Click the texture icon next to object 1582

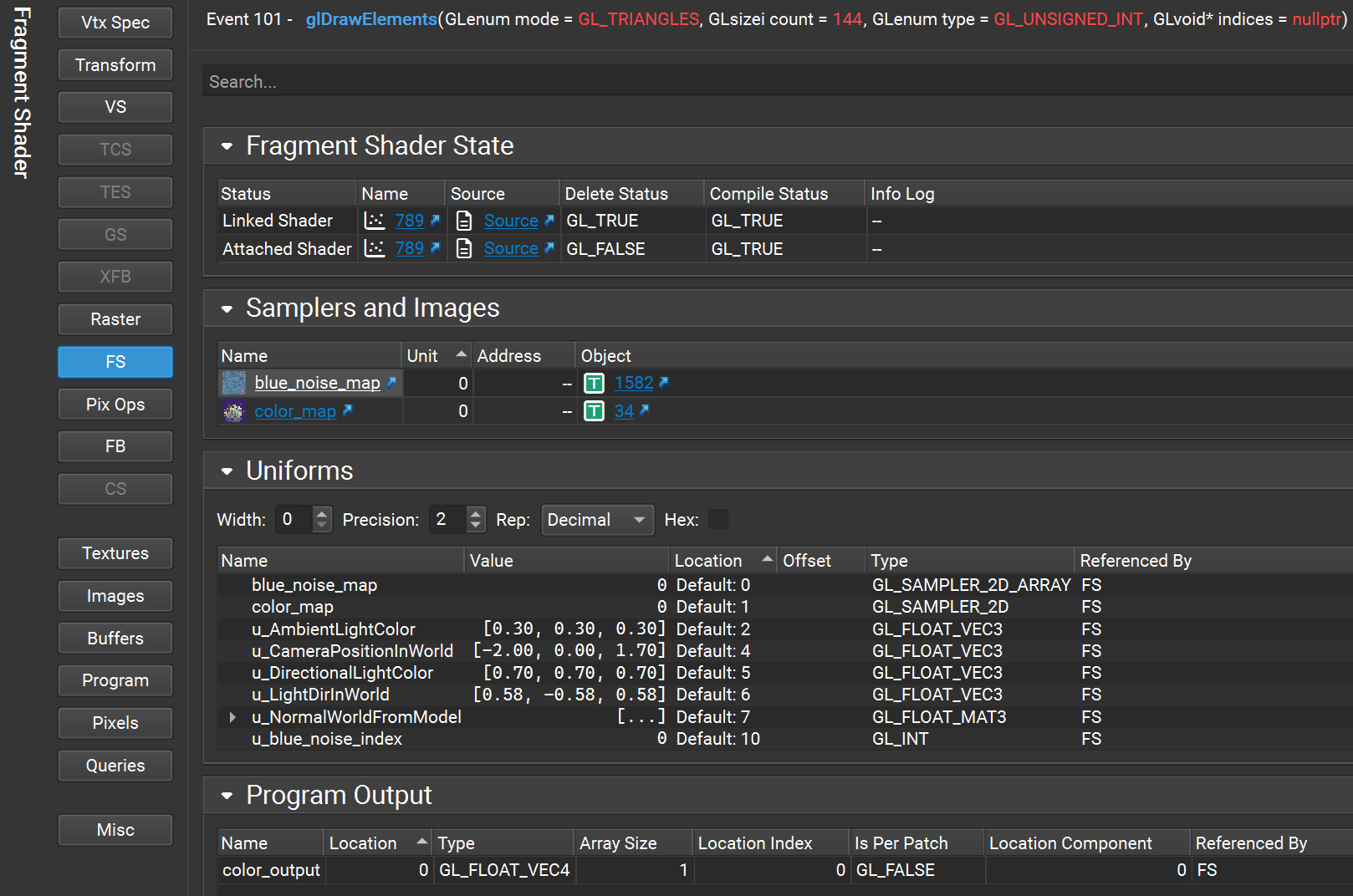pos(594,384)
